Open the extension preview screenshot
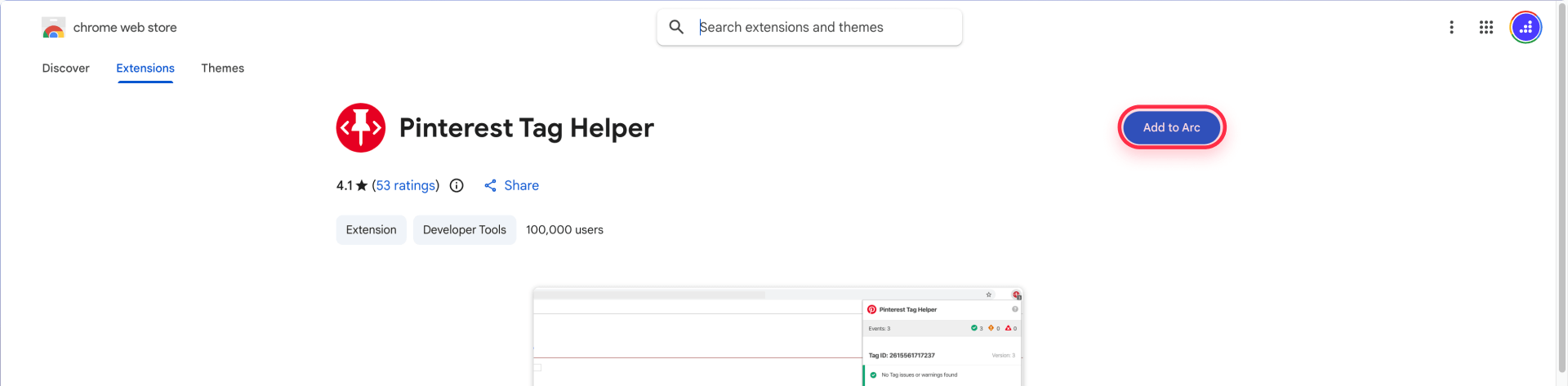1568x386 pixels. pyautogui.click(x=777, y=336)
